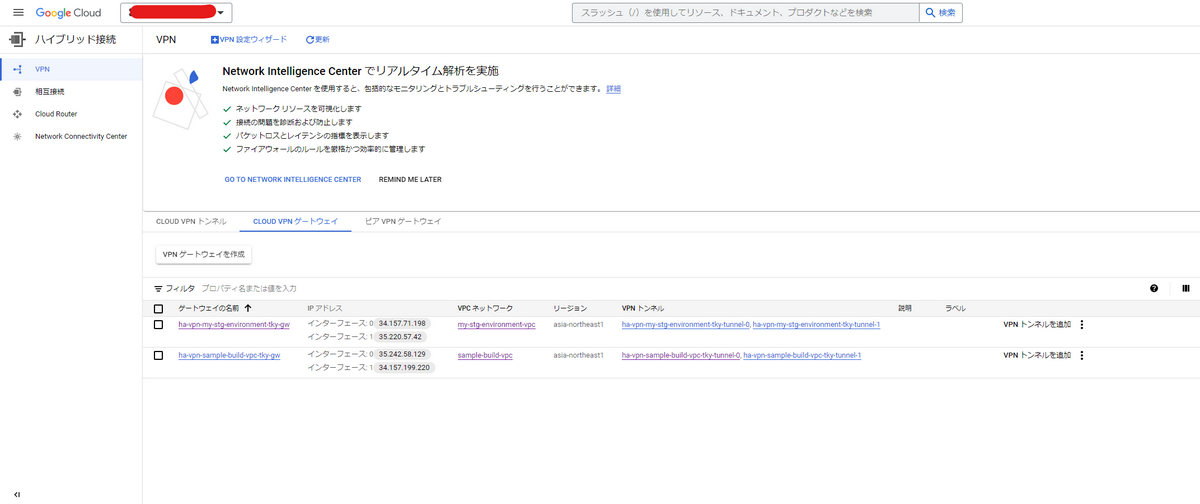This screenshot has width=1200, height=504.
Task: Open the main hamburger navigation menu
Action: [18, 12]
